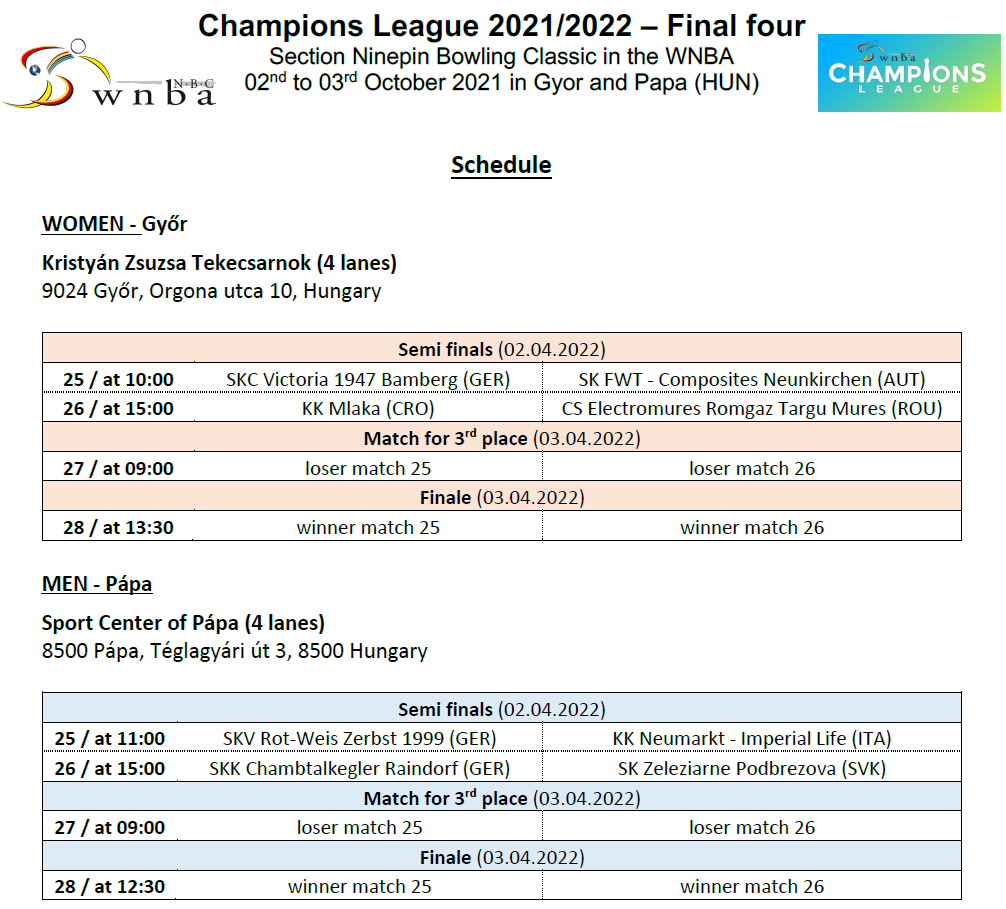This screenshot has height=909, width=1006.
Task: Click SKC Victoria 1947 Bamberg (GER) cell
Action: [x=368, y=379]
